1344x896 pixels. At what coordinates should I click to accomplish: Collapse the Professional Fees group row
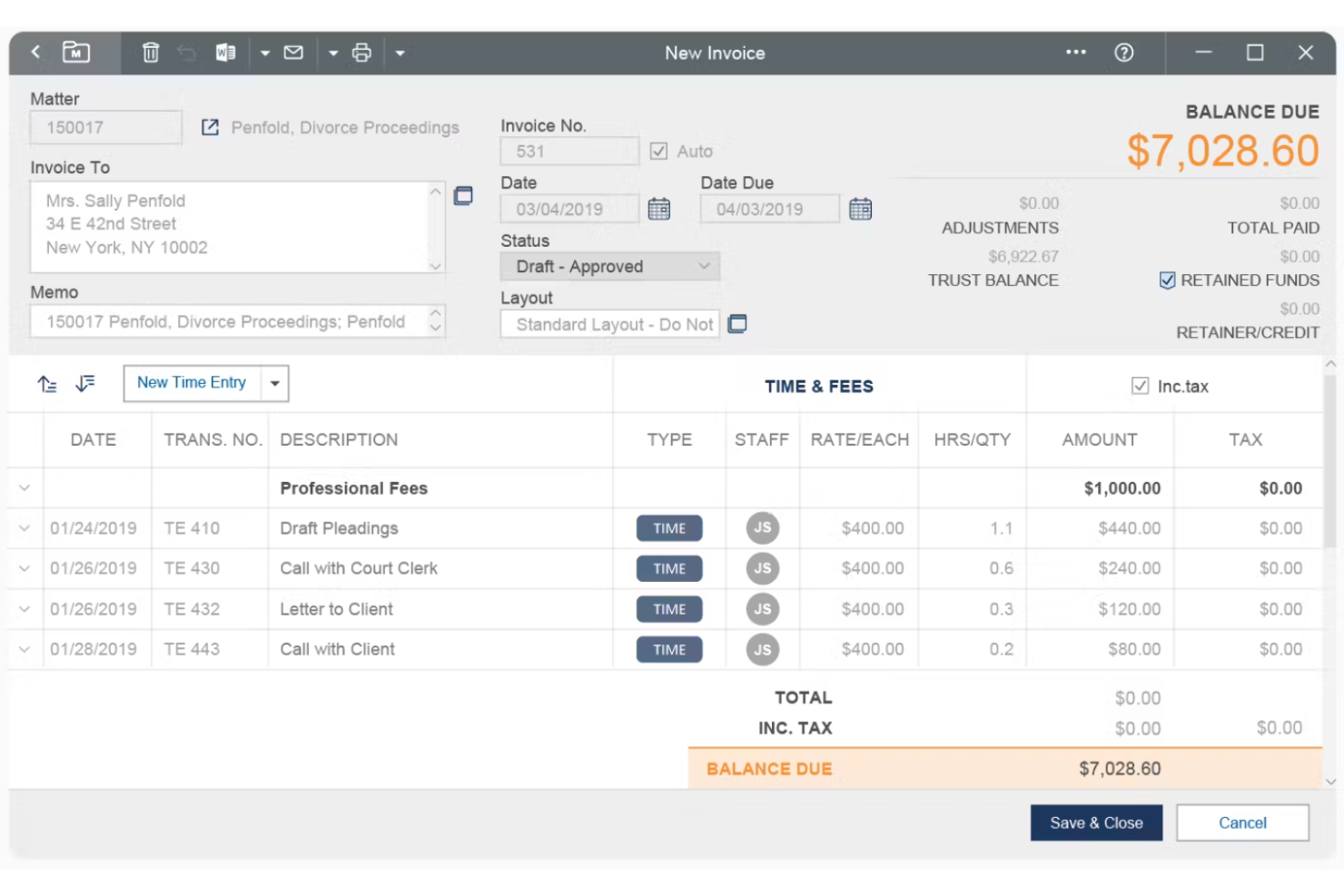(25, 487)
